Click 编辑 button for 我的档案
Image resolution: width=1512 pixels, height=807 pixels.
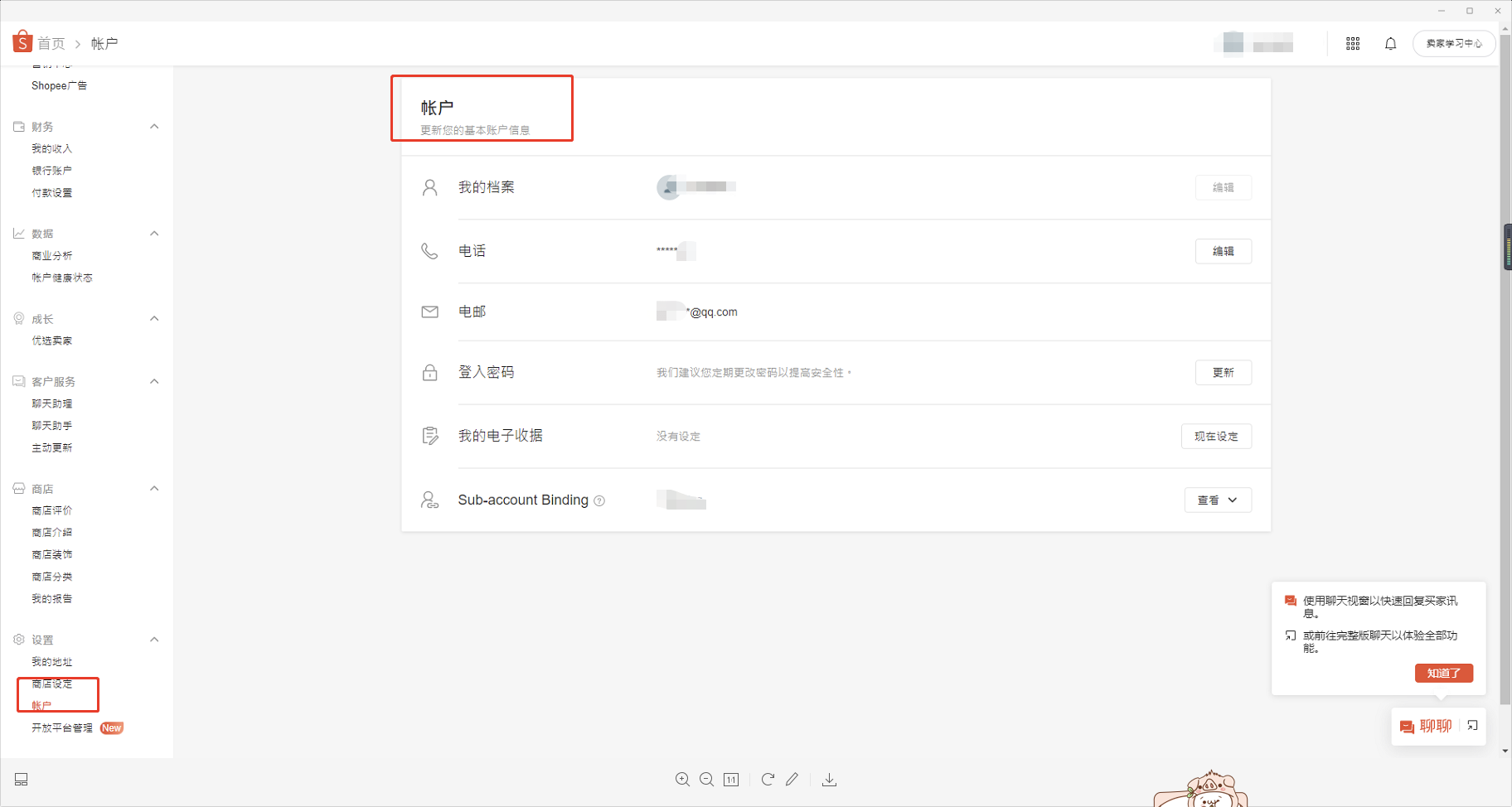(x=1224, y=188)
